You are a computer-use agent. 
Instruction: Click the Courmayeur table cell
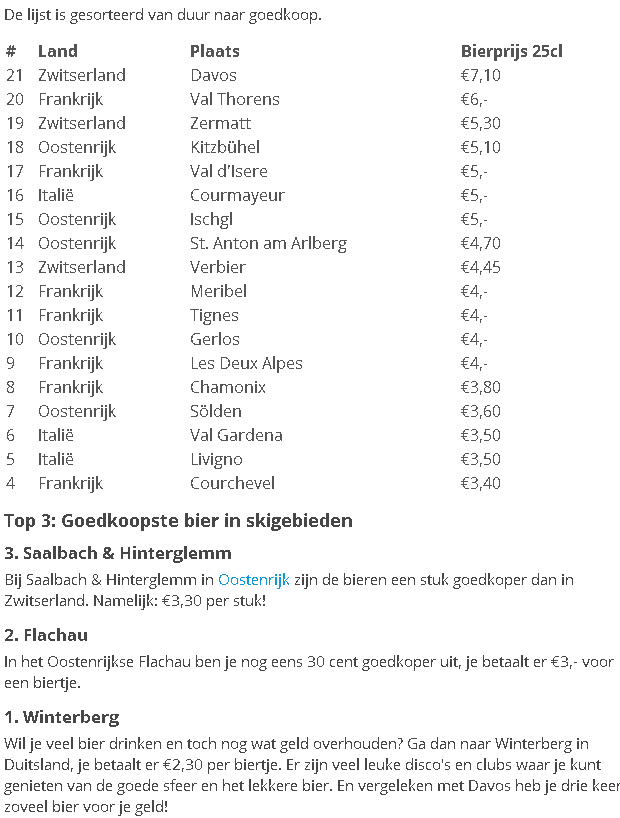click(237, 195)
